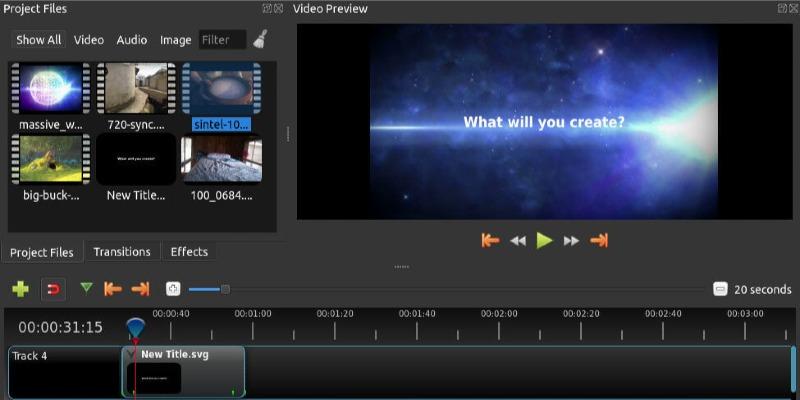Select the New Title.svg clip on Track 4
This screenshot has width=800, height=400.
pos(184,372)
